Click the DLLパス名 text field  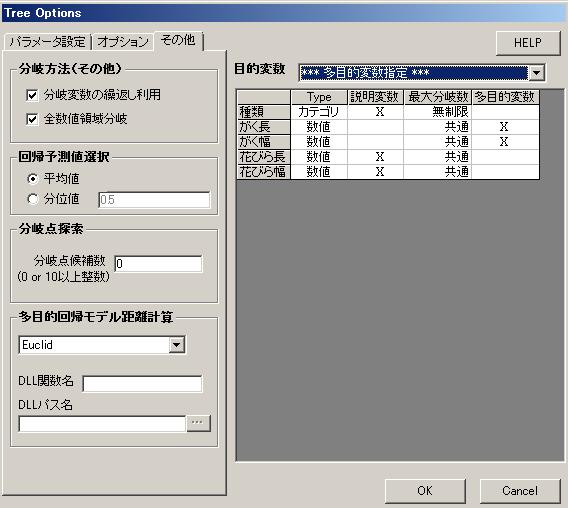point(102,424)
